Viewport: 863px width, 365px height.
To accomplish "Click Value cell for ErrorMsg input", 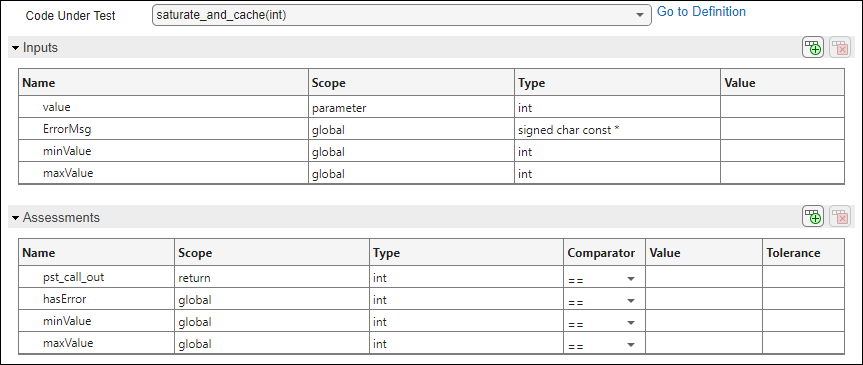I will [x=782, y=130].
